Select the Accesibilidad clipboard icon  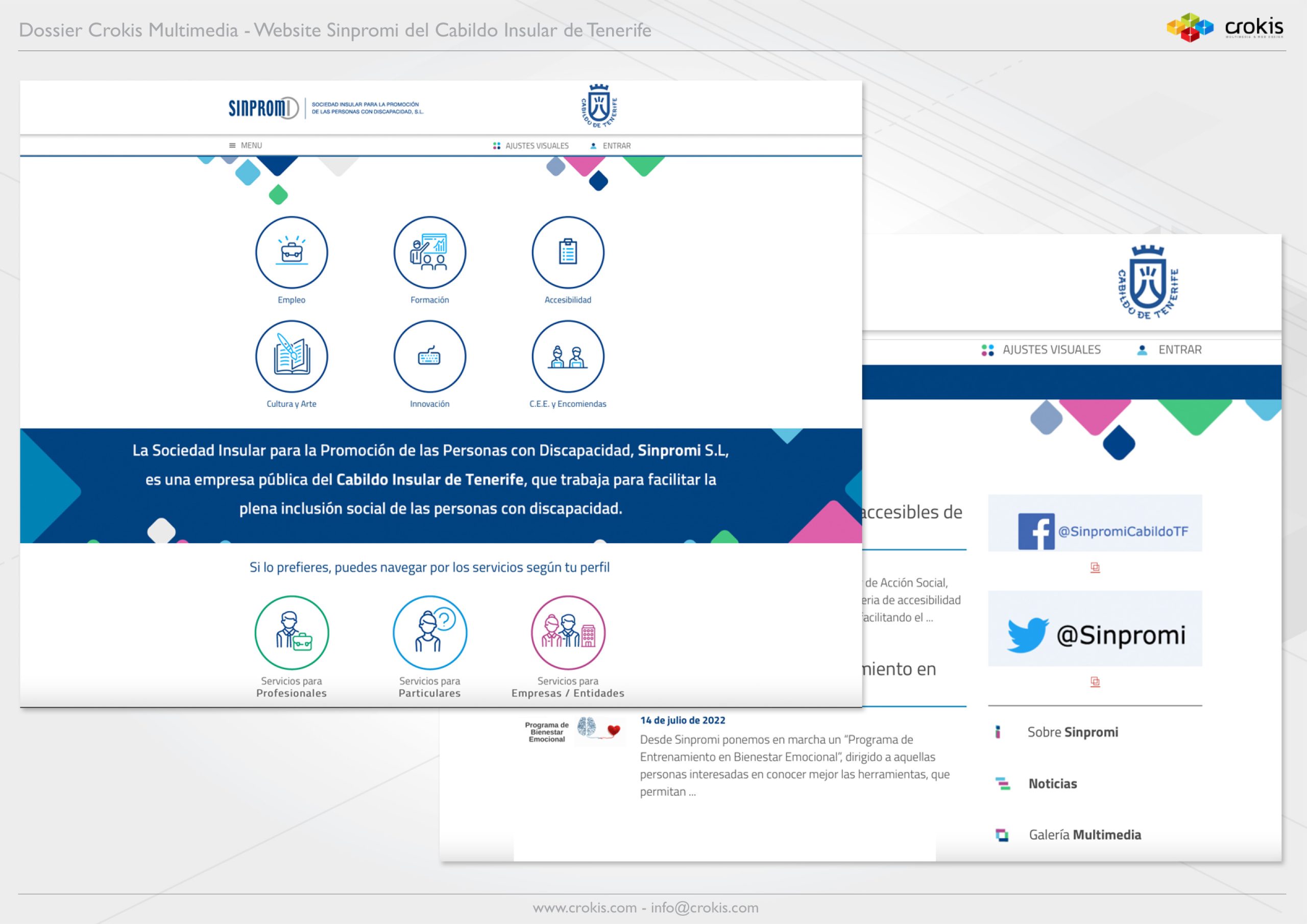click(x=568, y=252)
